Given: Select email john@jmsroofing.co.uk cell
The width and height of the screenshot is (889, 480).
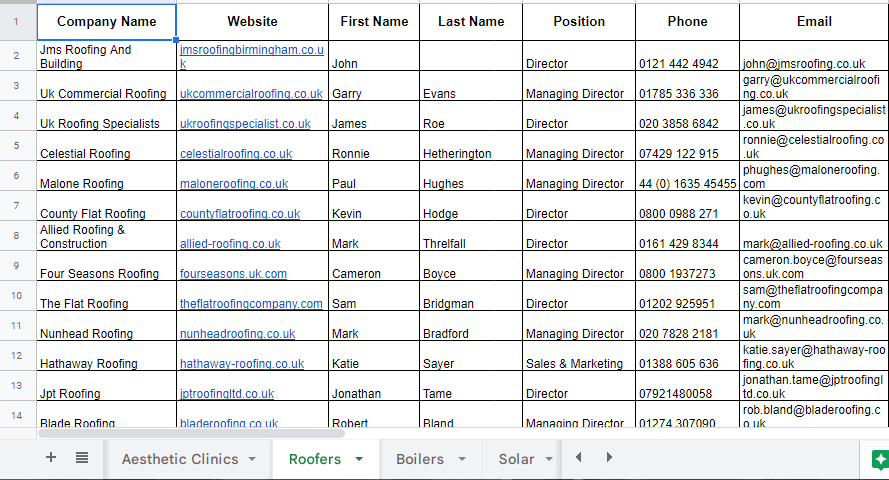Looking at the screenshot, I should click(x=814, y=56).
